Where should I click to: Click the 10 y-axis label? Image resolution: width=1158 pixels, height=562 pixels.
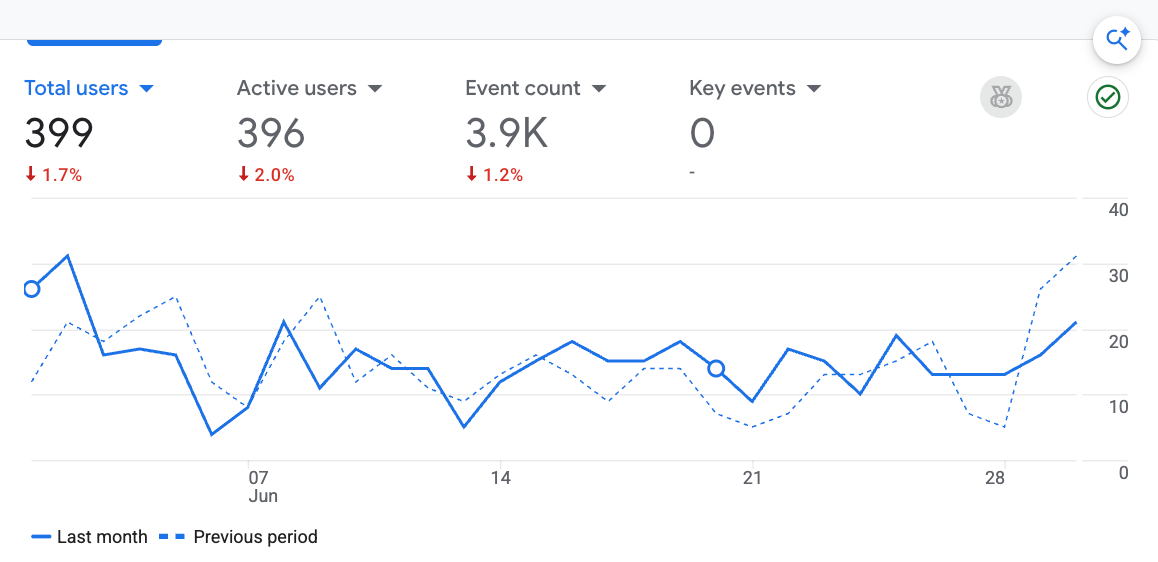point(1118,406)
